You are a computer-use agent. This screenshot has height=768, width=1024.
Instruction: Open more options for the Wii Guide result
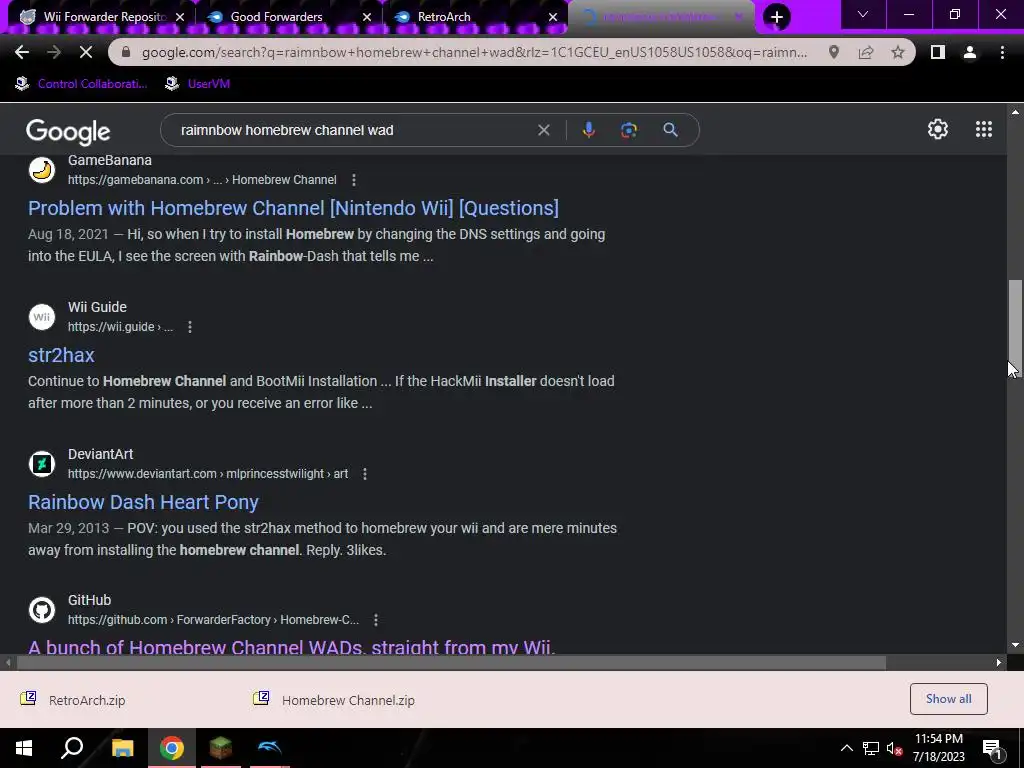pyautogui.click(x=190, y=327)
